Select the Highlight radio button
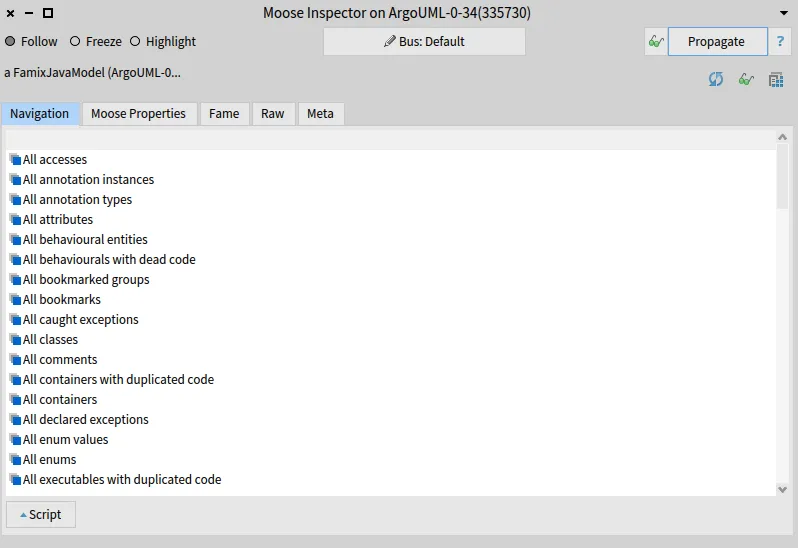The image size is (798, 548). click(x=135, y=42)
